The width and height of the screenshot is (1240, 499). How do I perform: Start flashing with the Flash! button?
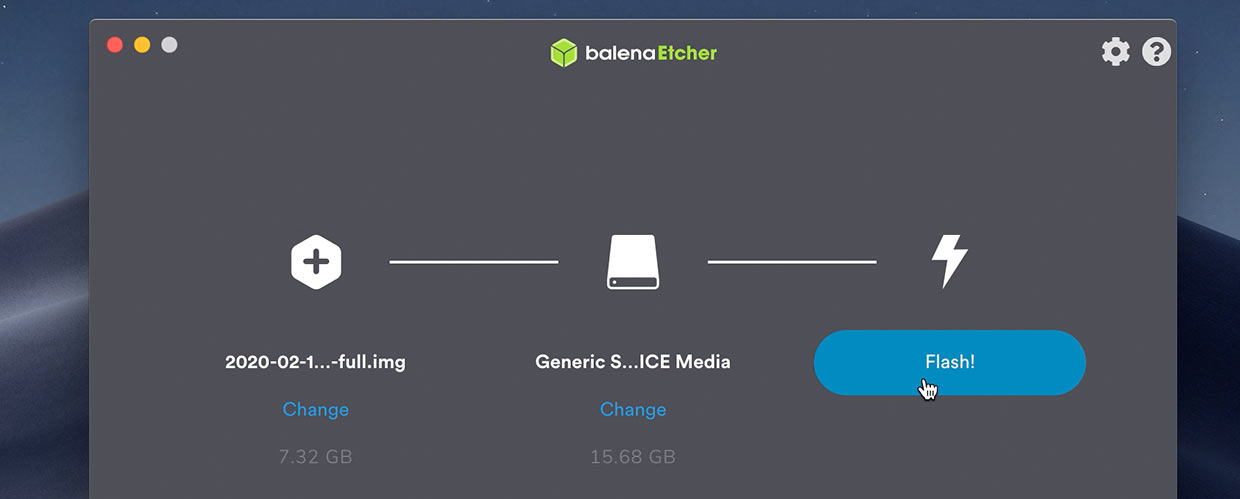(949, 362)
